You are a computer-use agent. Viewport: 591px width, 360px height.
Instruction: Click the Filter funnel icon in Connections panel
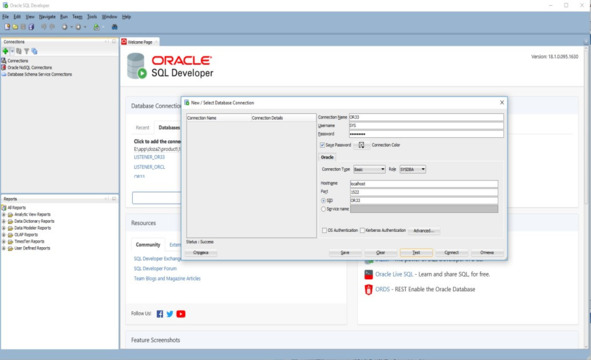(x=26, y=51)
